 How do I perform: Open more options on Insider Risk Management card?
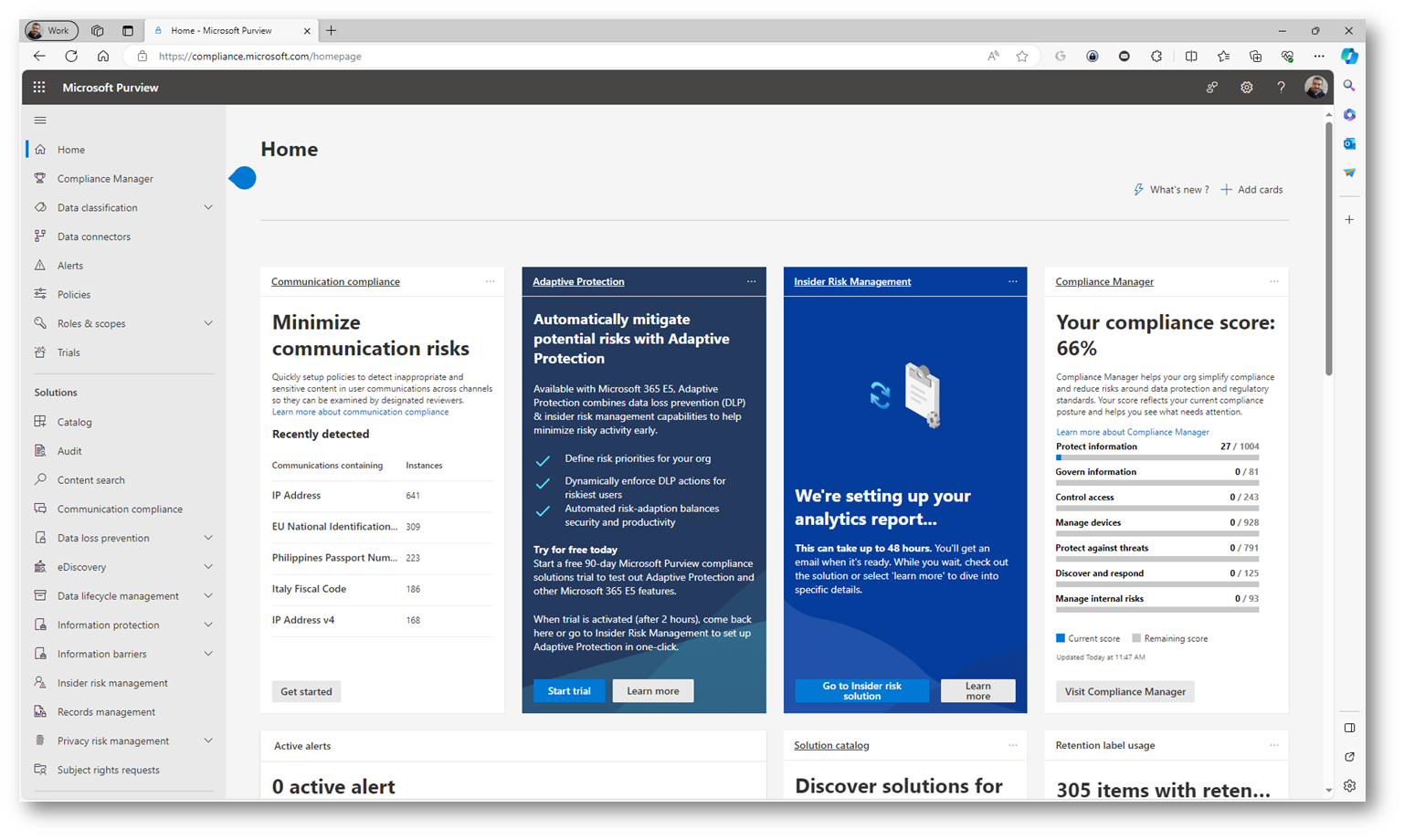pyautogui.click(x=1012, y=281)
